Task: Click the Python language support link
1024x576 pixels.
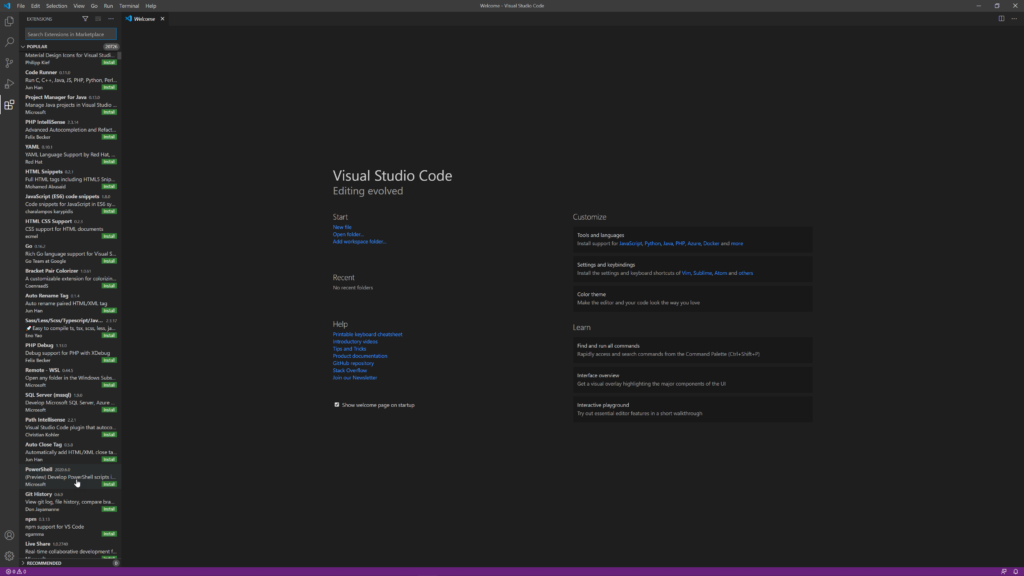Action: 652,244
